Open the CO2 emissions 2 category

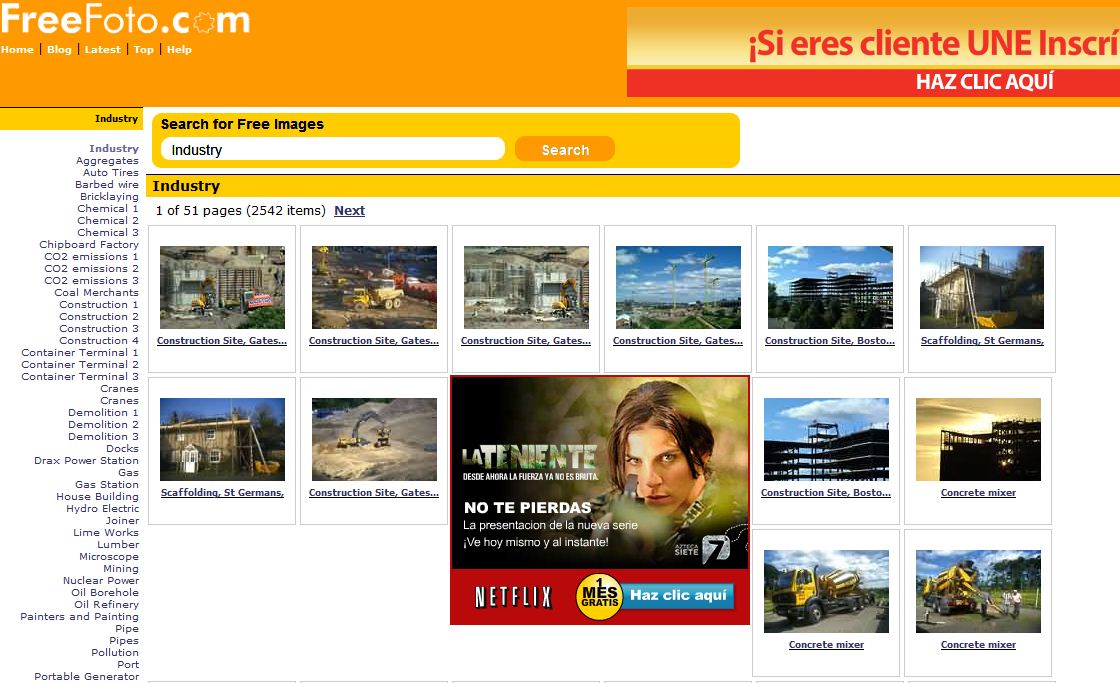pos(91,269)
